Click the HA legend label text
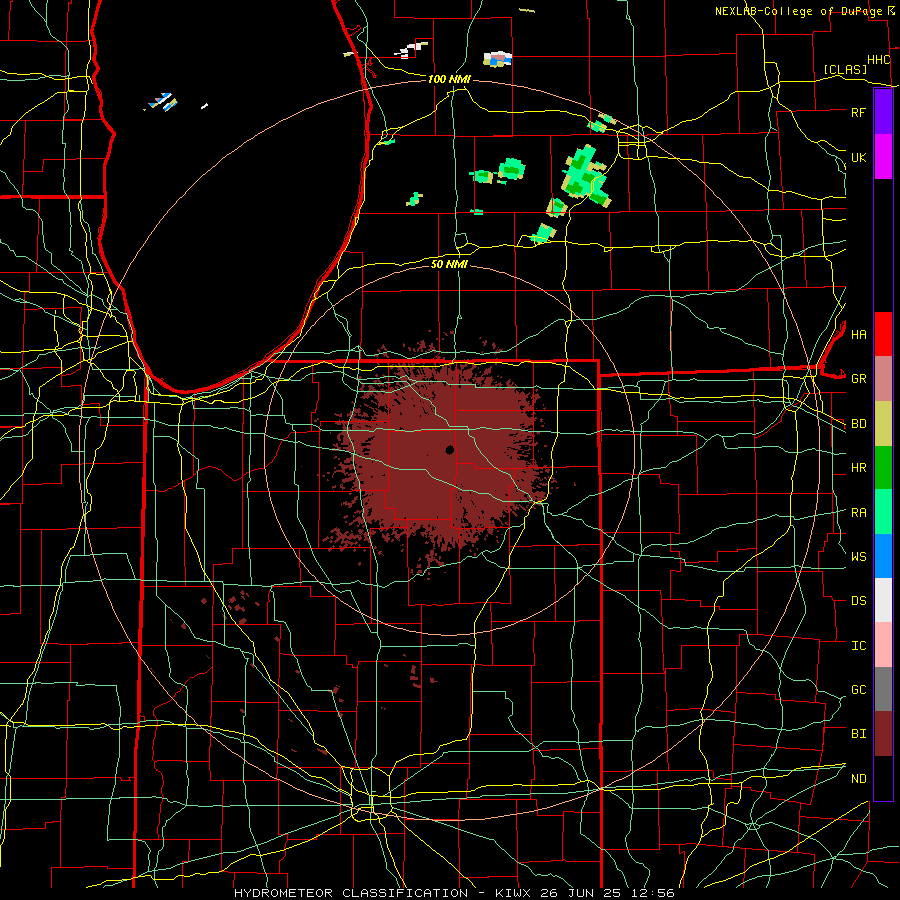 (858, 335)
